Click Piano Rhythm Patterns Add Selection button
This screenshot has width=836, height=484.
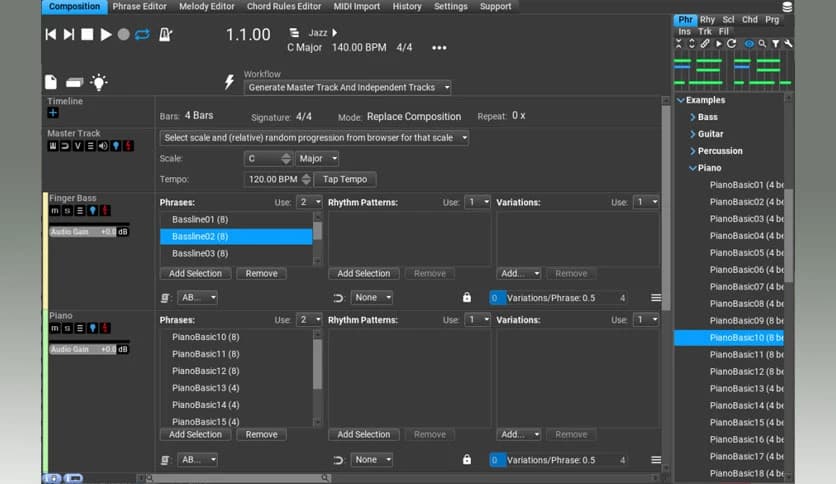tap(364, 434)
